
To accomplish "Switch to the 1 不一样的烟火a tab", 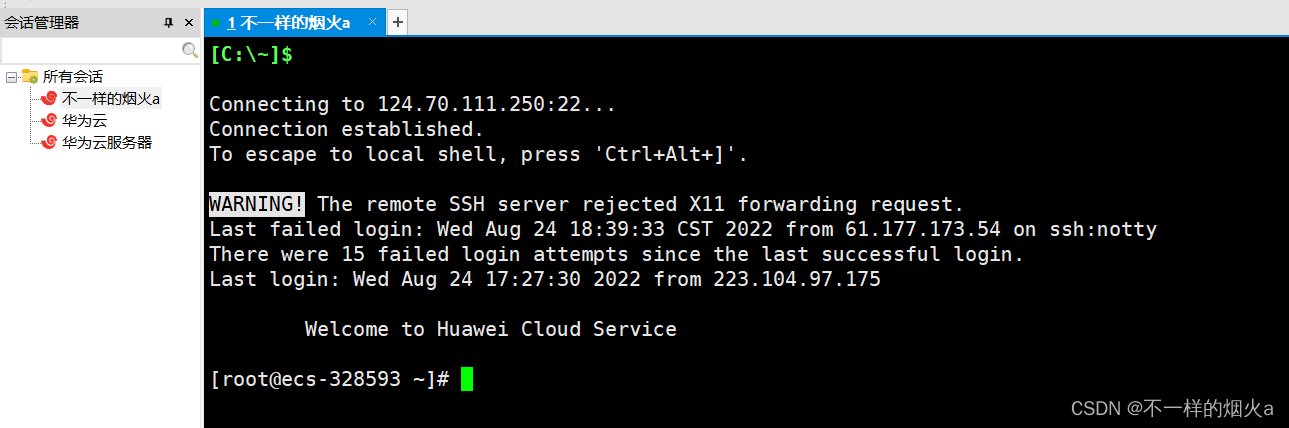I will coord(288,23).
